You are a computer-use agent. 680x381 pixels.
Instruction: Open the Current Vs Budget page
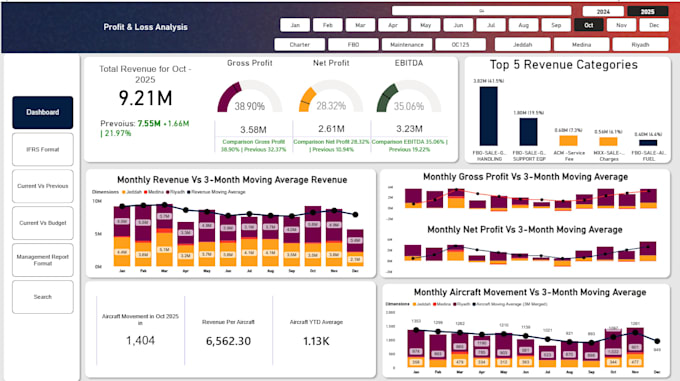42,223
